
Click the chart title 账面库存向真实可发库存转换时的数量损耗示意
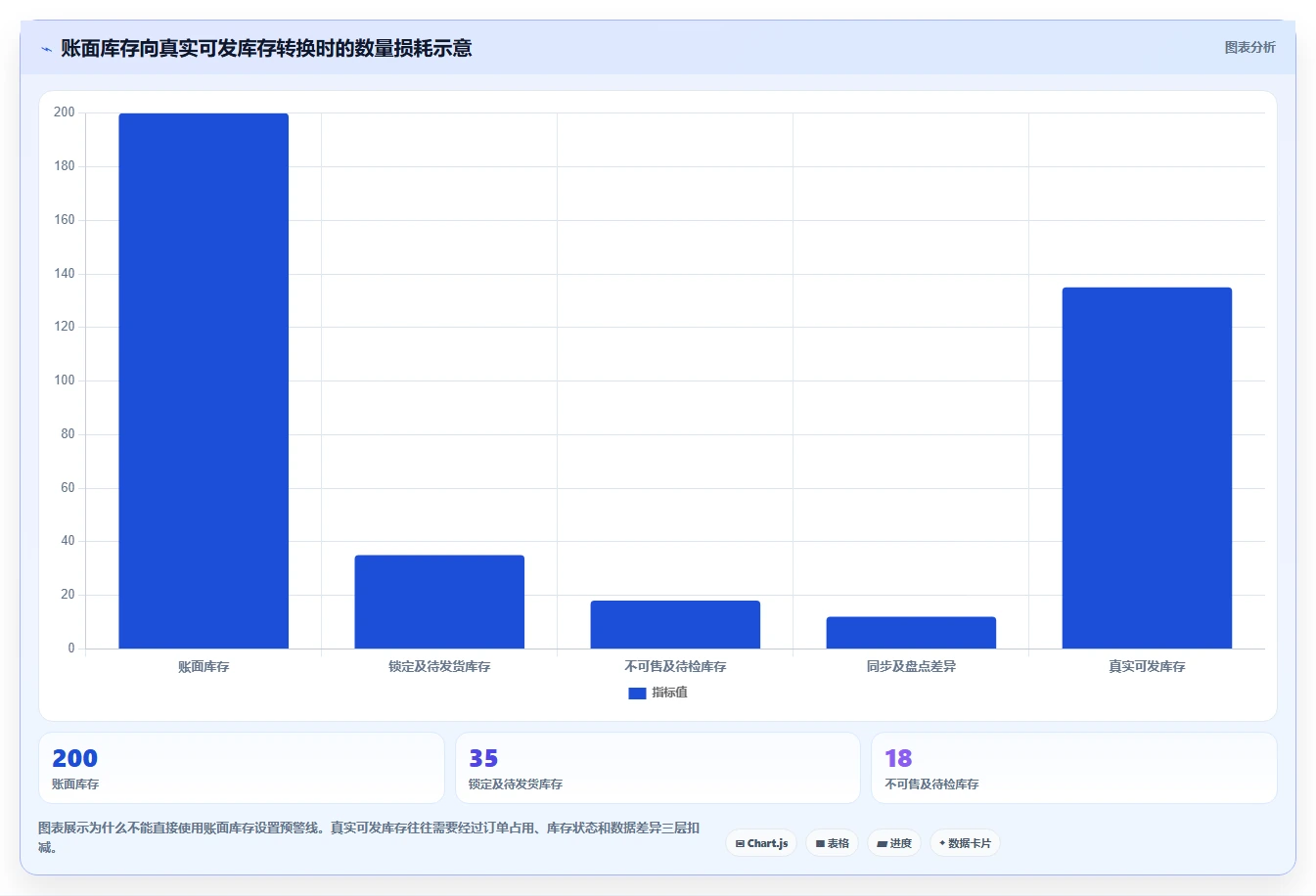266,48
